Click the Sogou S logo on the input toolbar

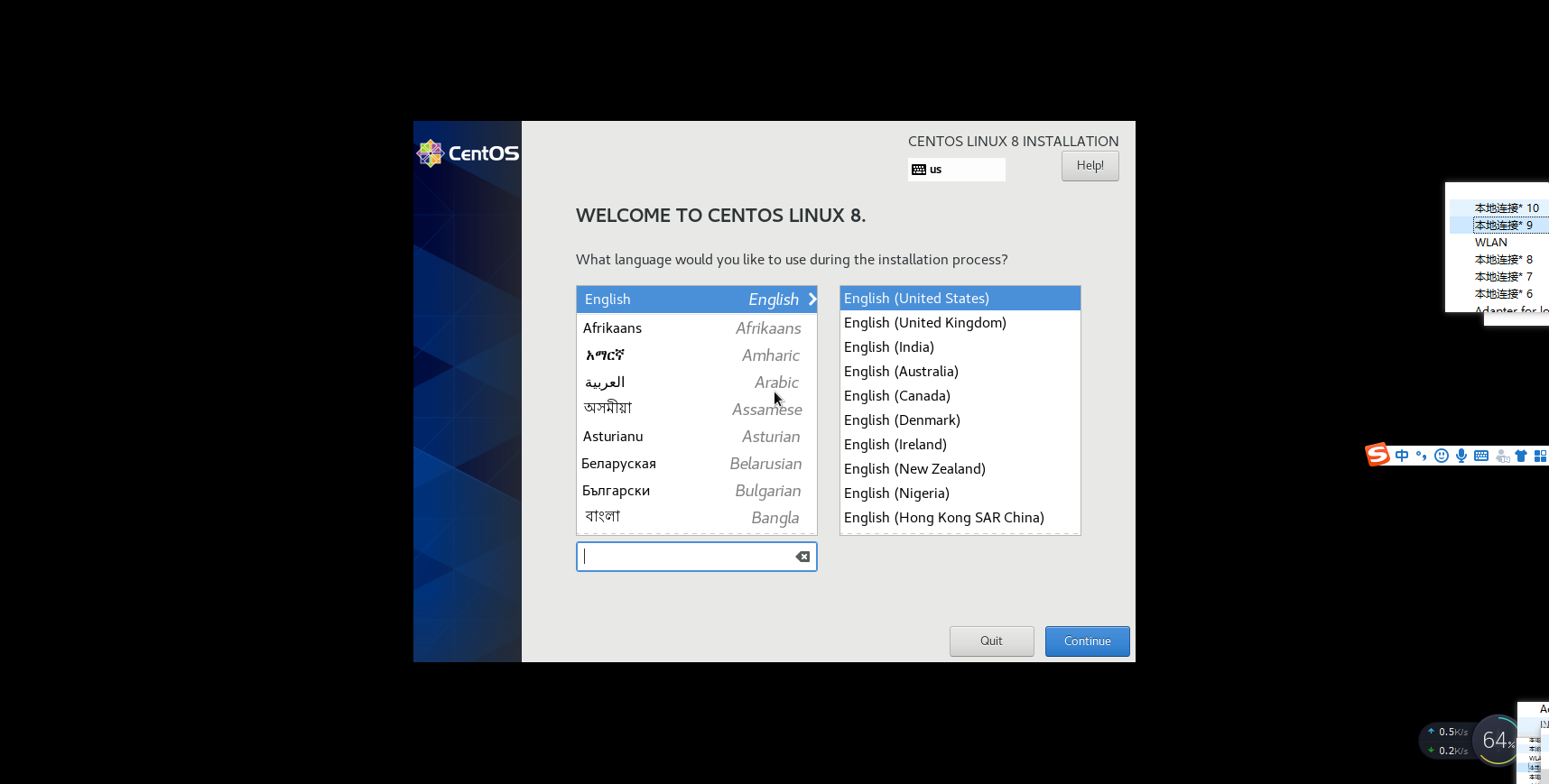coord(1377,455)
